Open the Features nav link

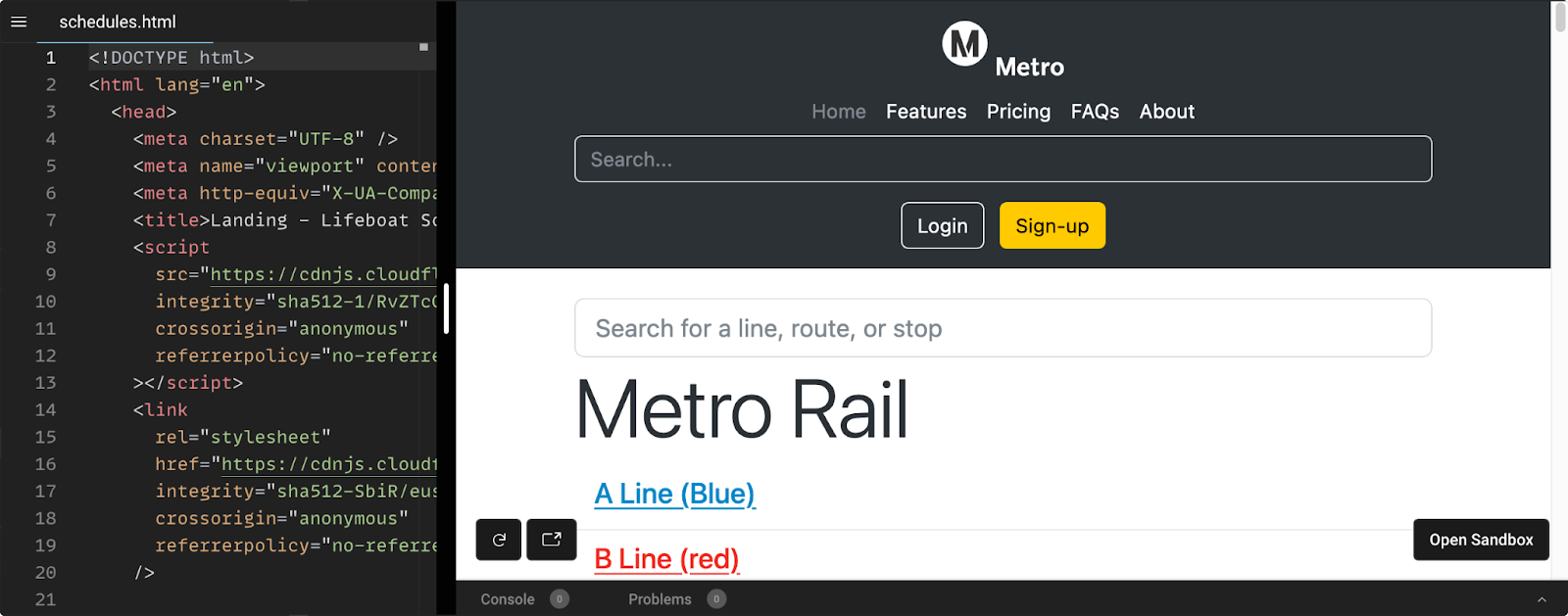click(926, 112)
